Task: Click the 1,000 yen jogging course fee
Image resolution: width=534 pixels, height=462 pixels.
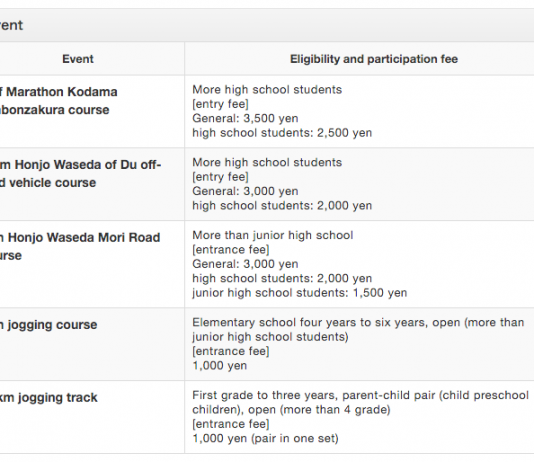Action: [x=220, y=365]
